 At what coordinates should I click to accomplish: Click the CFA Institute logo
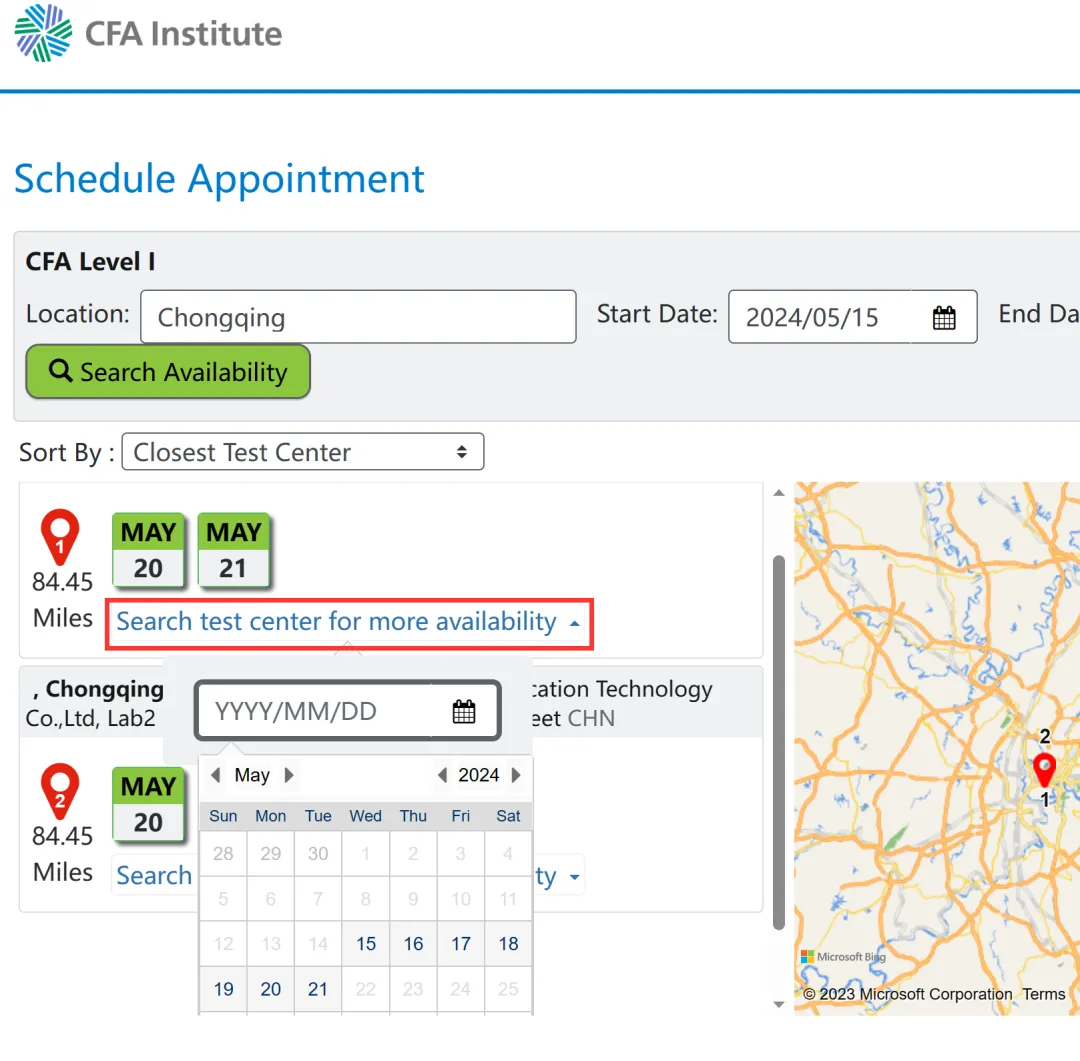pyautogui.click(x=148, y=33)
